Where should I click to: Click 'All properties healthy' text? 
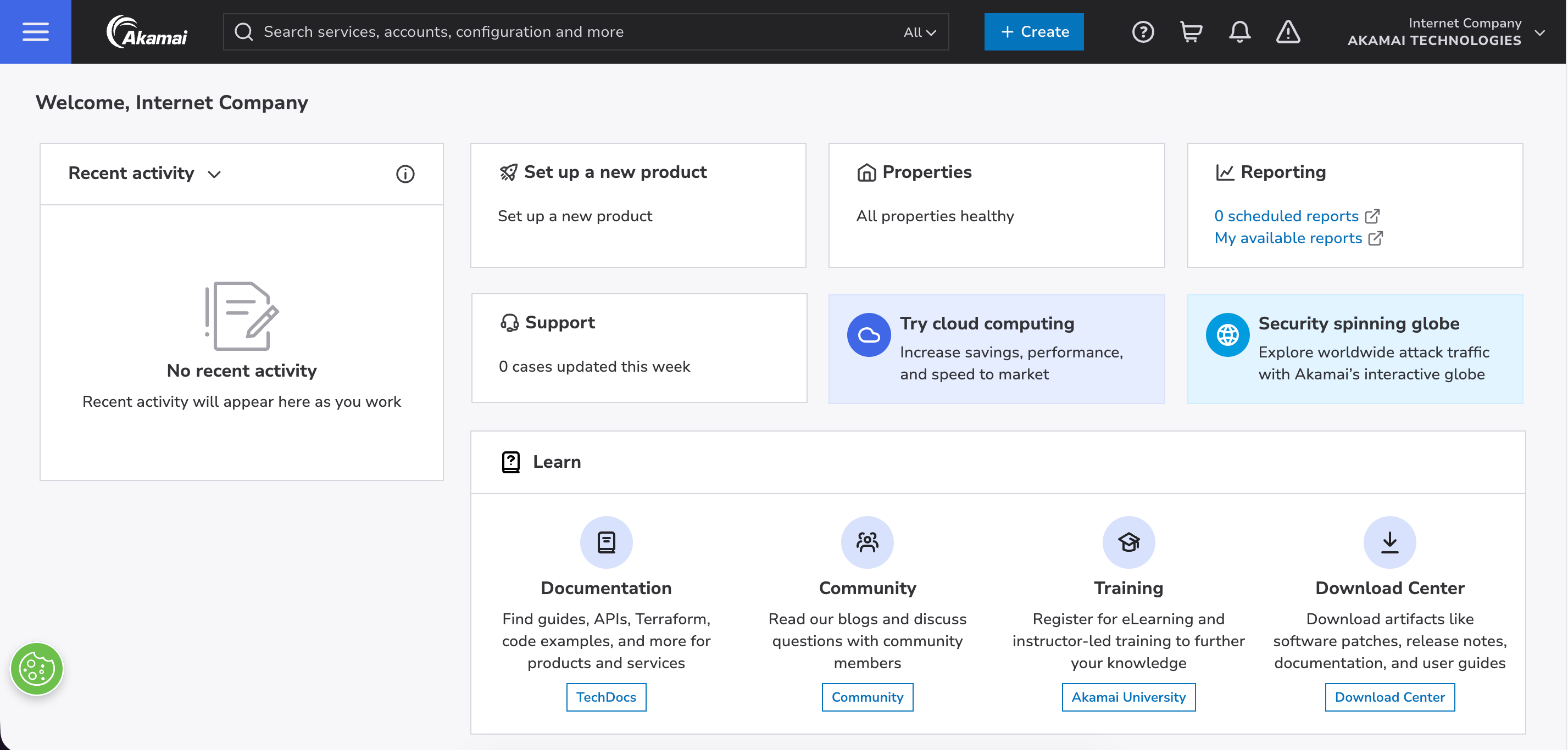coord(935,216)
